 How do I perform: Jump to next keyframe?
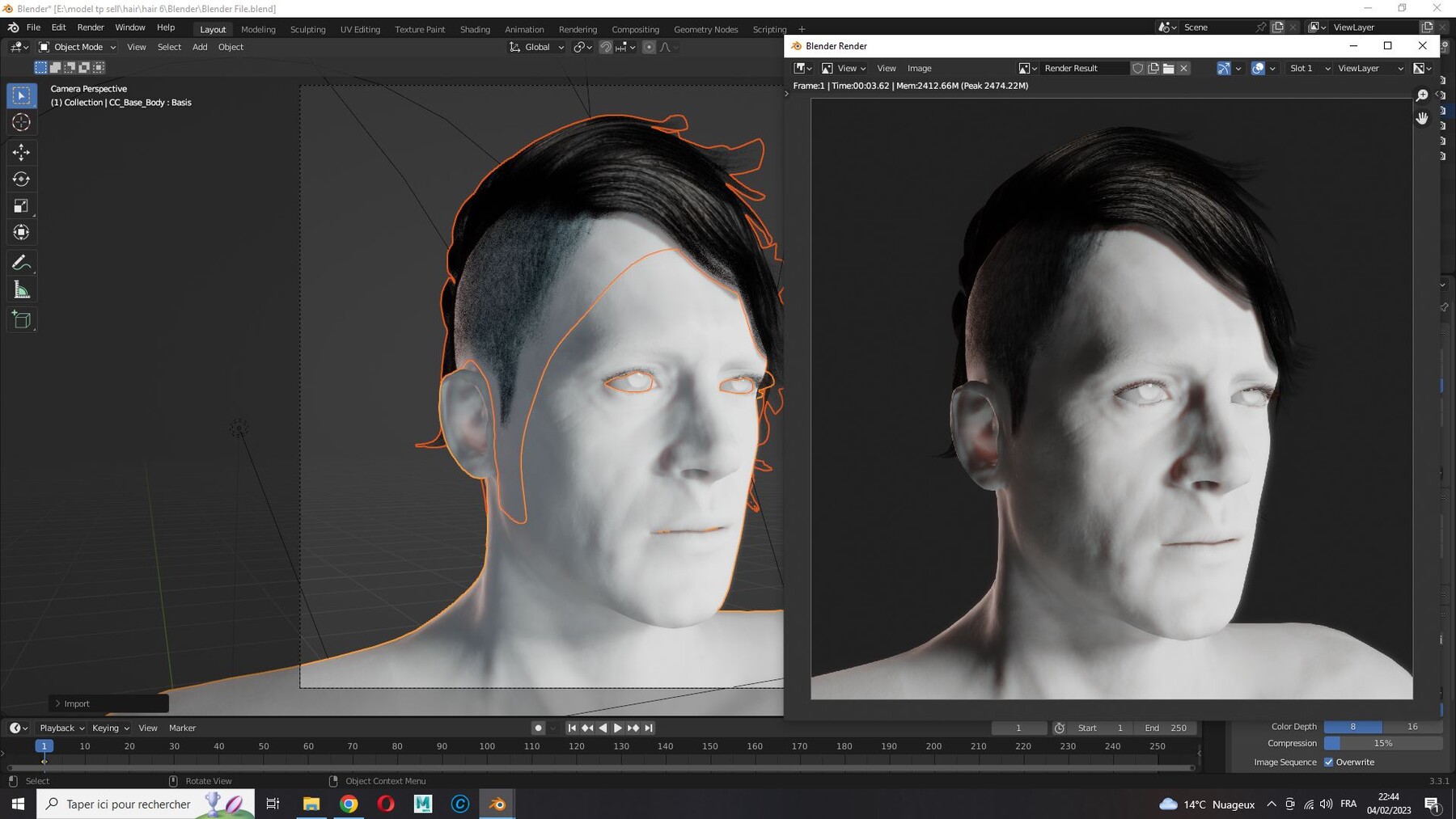point(633,728)
